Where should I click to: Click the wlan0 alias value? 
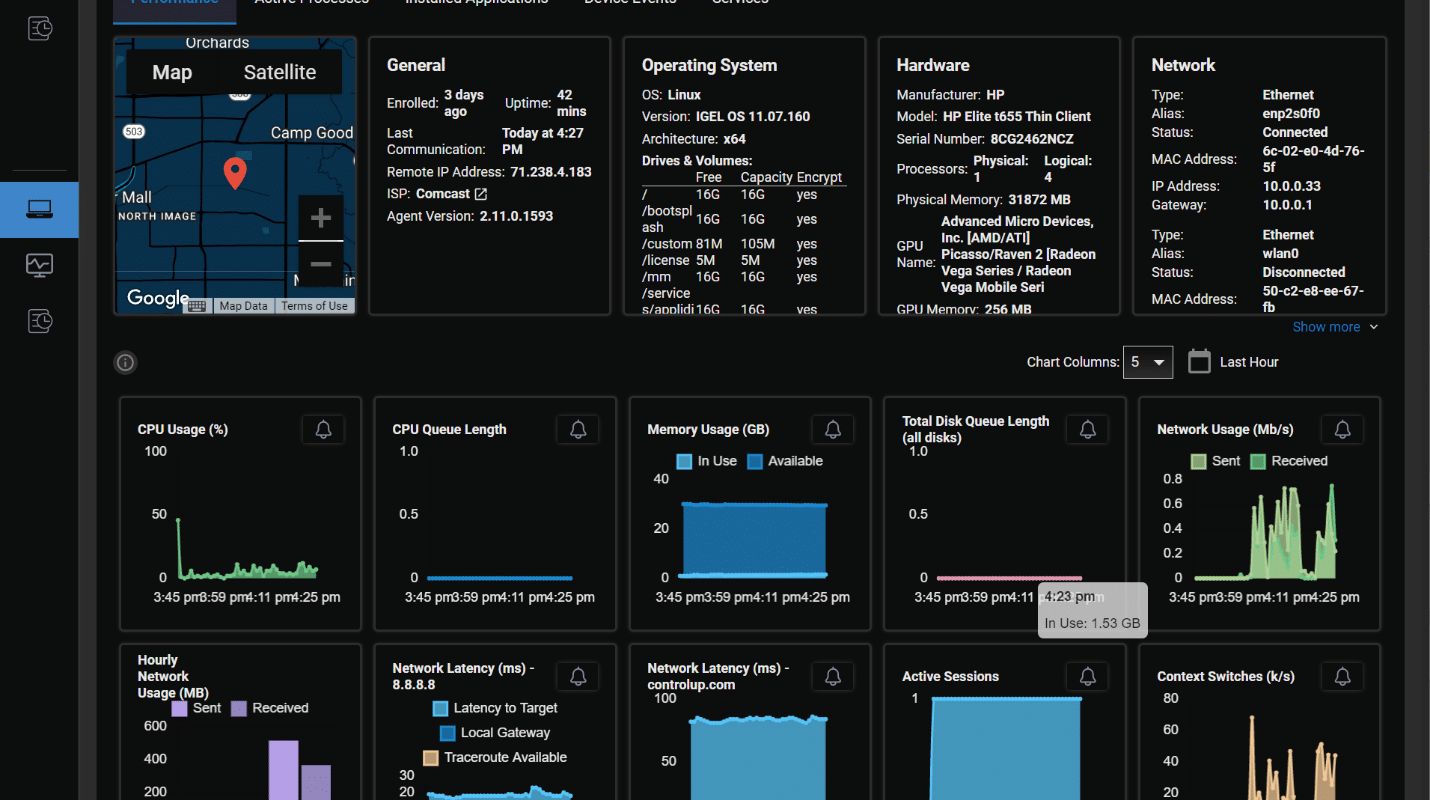[x=1280, y=254]
